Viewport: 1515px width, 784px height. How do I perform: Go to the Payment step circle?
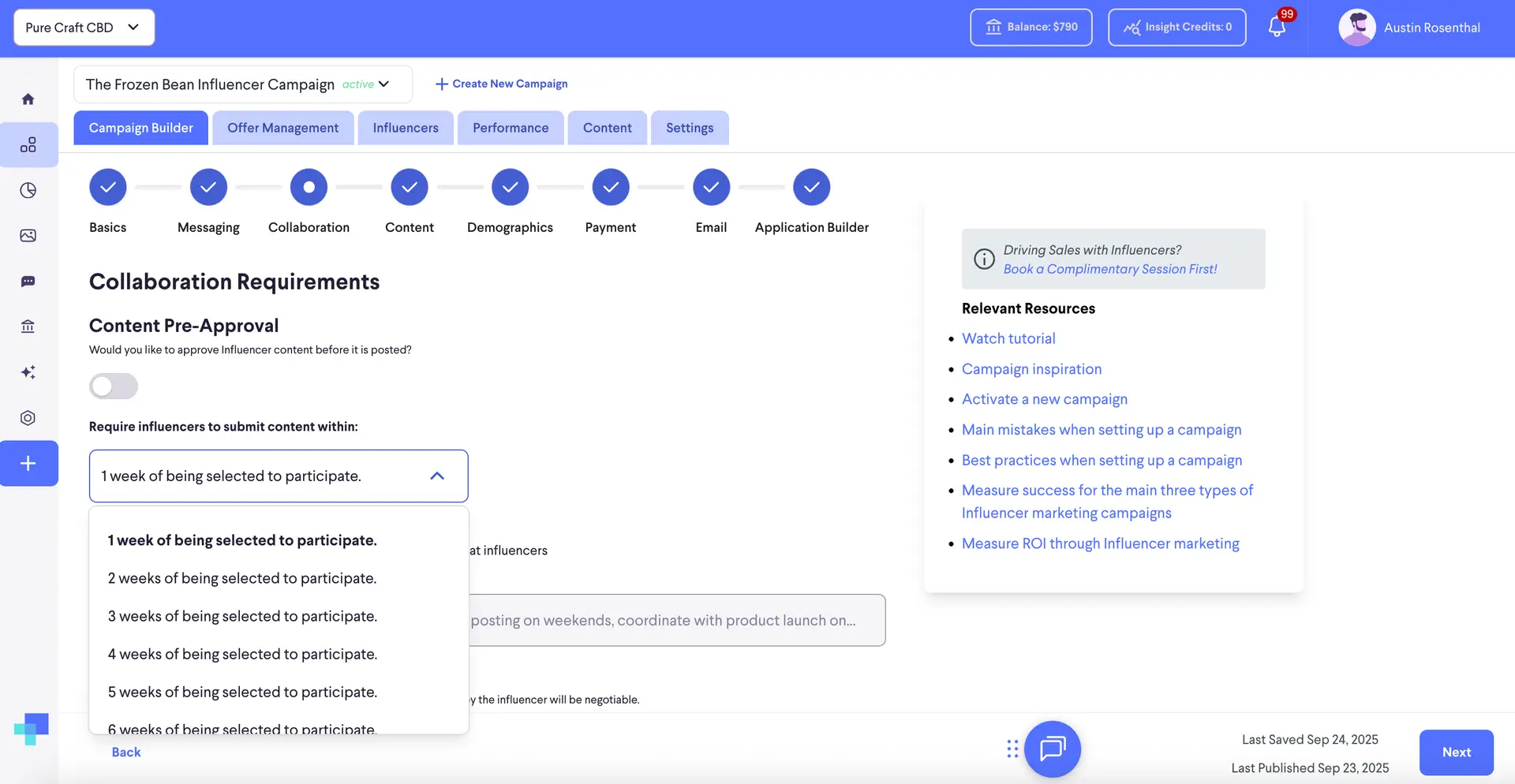[x=610, y=188]
